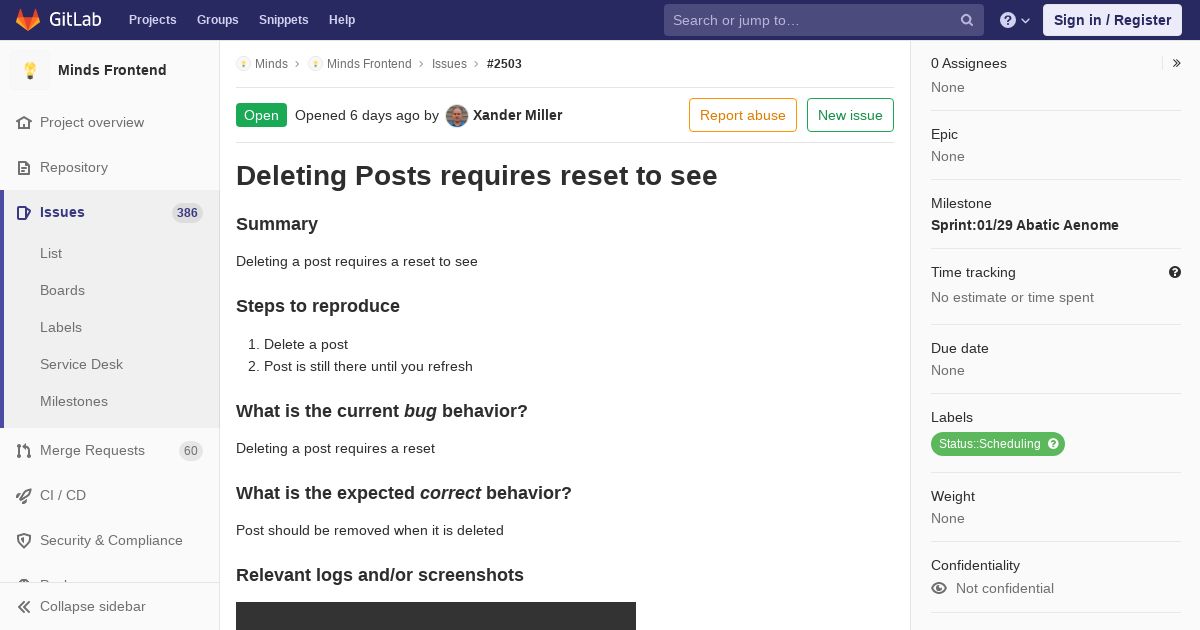Click the '0 Assignees' heading

[x=969, y=63]
